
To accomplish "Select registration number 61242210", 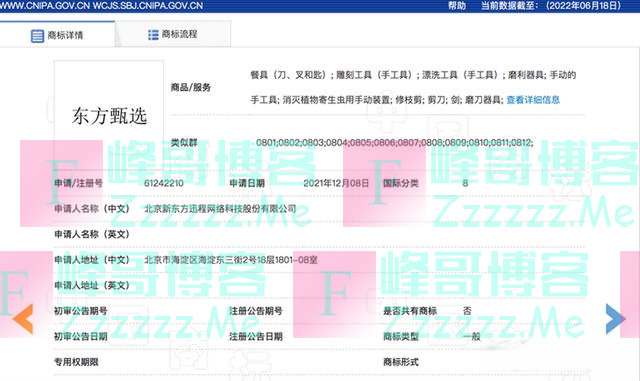I will 164,183.
